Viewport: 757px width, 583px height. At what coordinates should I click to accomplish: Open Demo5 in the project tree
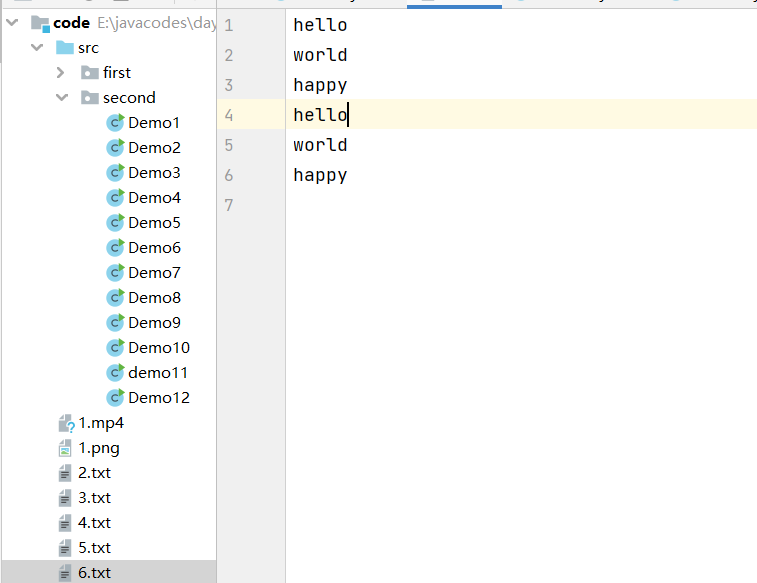[154, 222]
